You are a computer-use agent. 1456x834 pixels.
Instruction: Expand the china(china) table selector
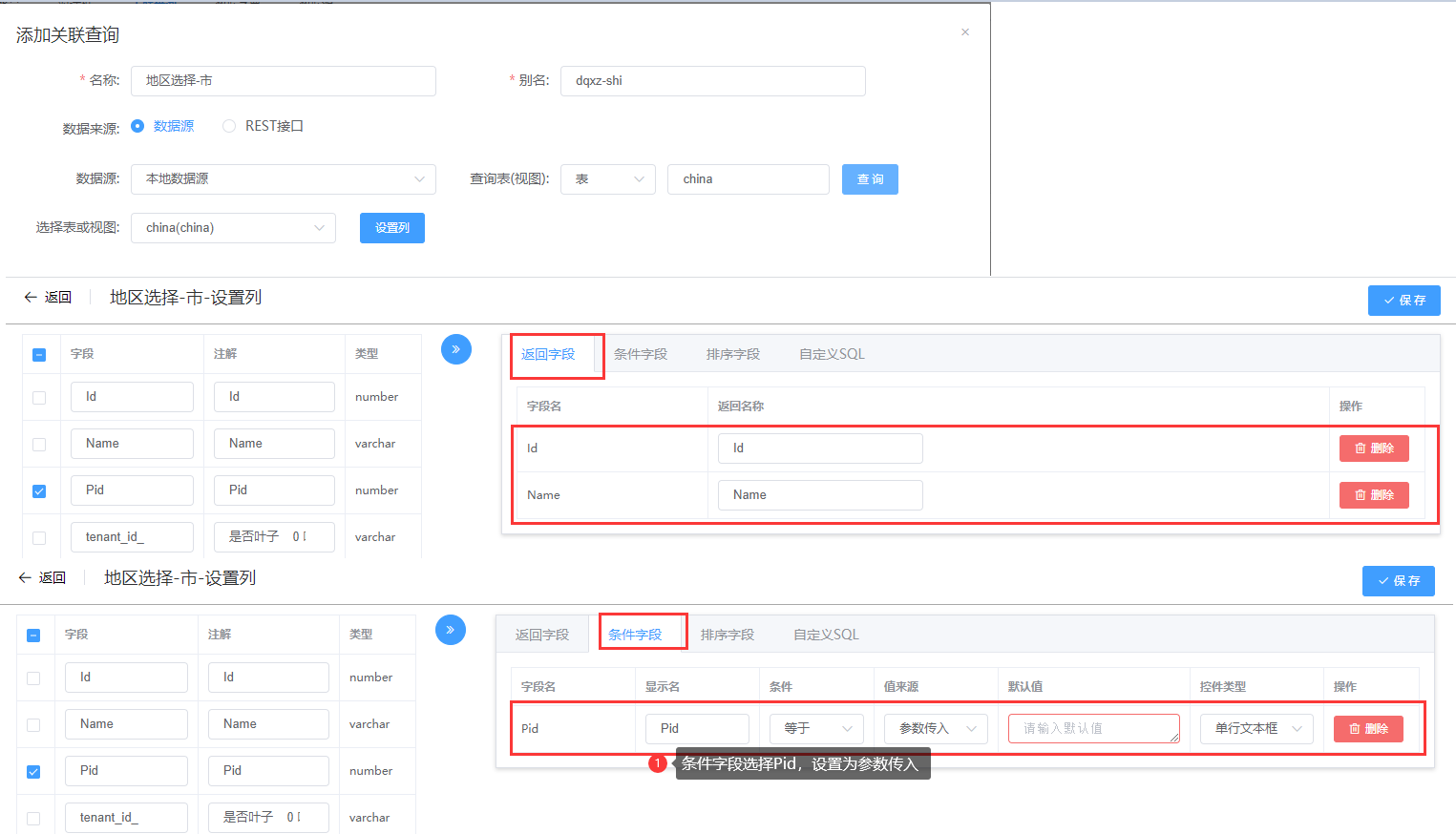click(233, 228)
